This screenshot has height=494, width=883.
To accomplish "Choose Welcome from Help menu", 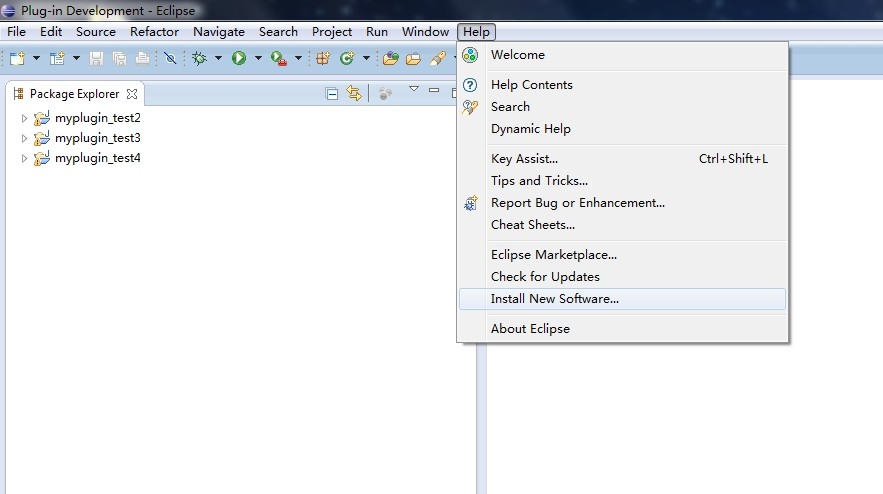I will point(622,55).
